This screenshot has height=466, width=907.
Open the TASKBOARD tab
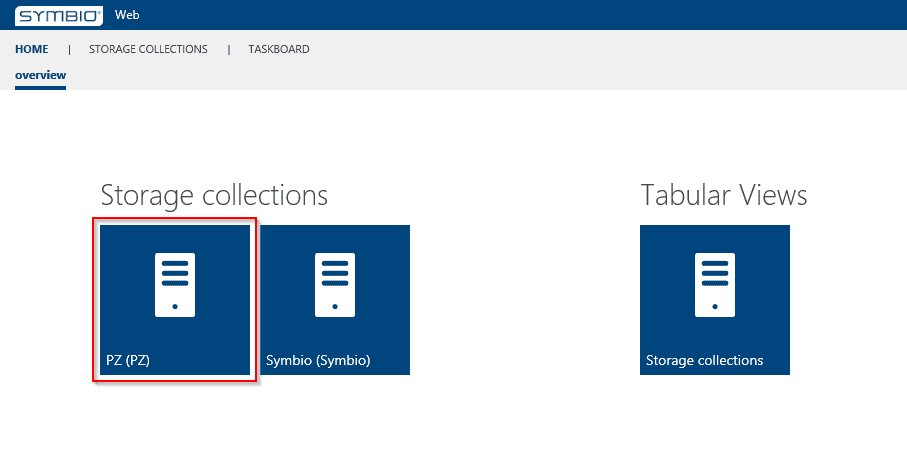tap(279, 49)
